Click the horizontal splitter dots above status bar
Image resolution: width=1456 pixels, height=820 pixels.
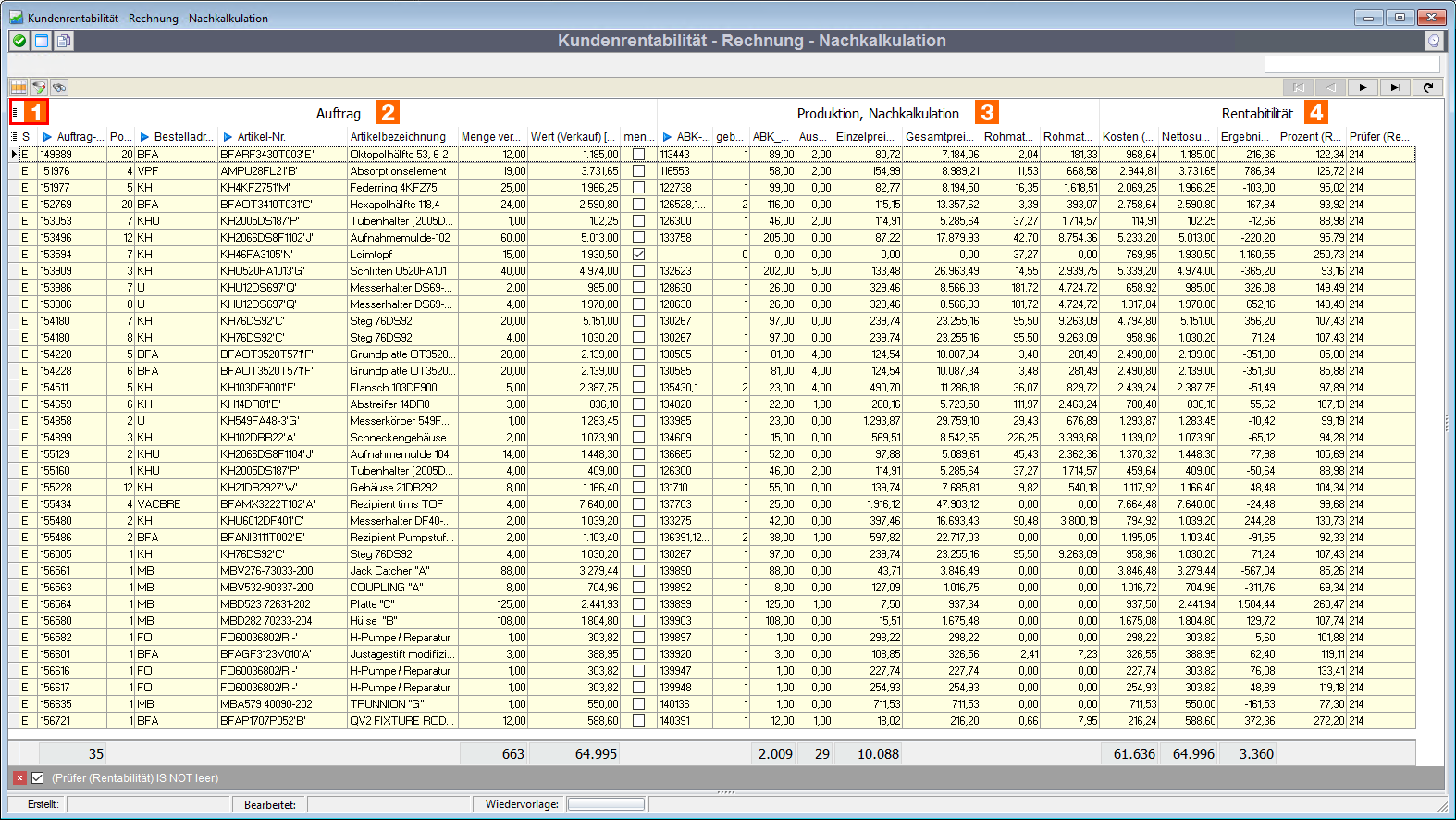pyautogui.click(x=726, y=792)
